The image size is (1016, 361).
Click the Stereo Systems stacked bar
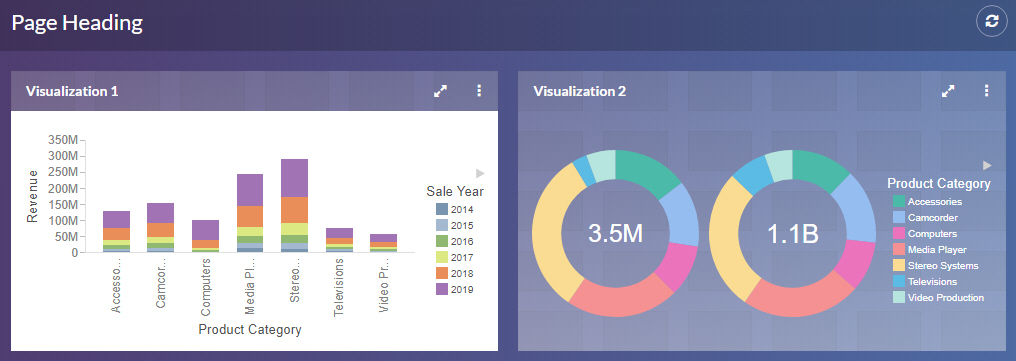[x=294, y=205]
